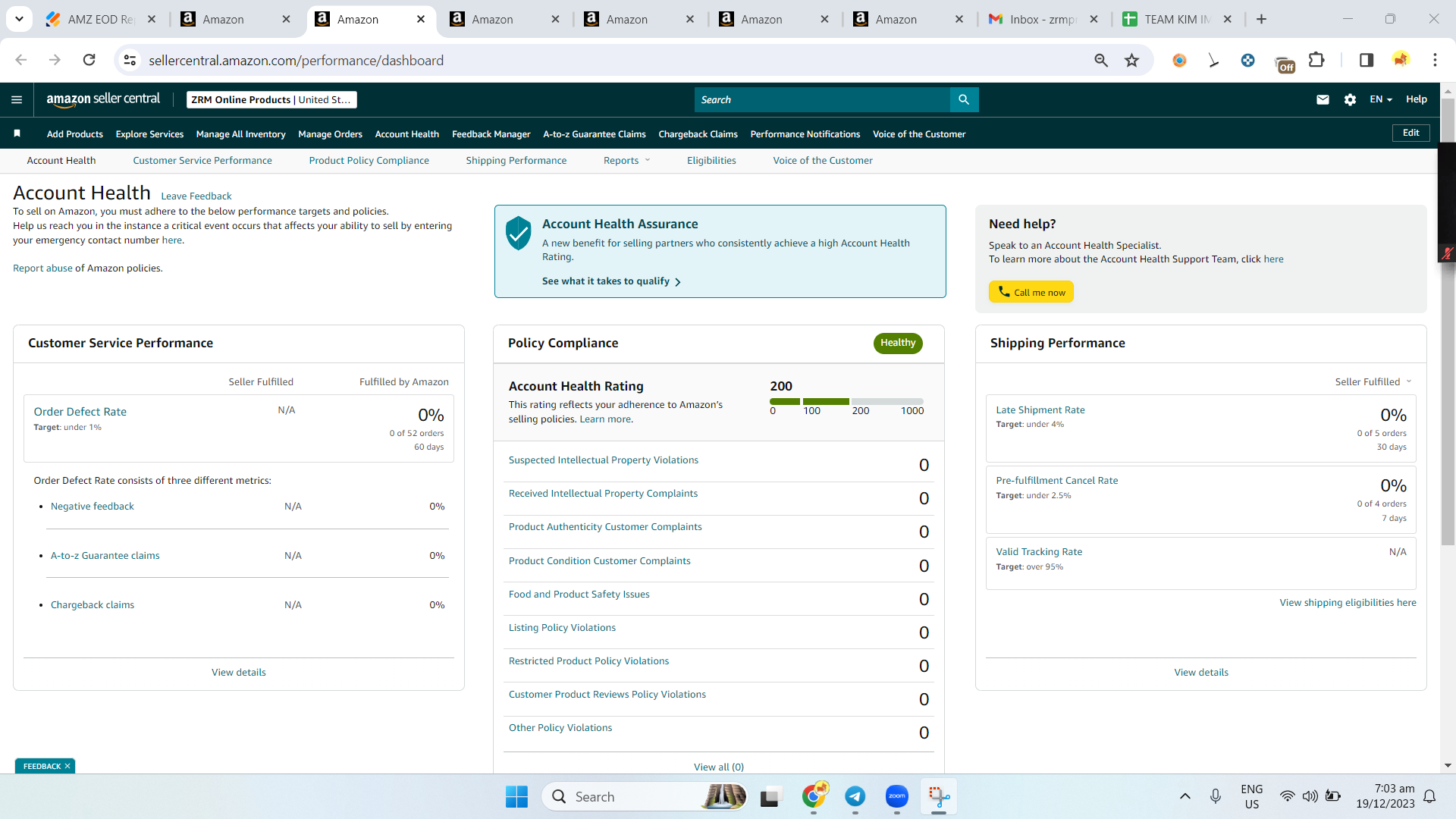The width and height of the screenshot is (1456, 819).
Task: Click the search magnifier button in Seller Central
Action: click(964, 99)
